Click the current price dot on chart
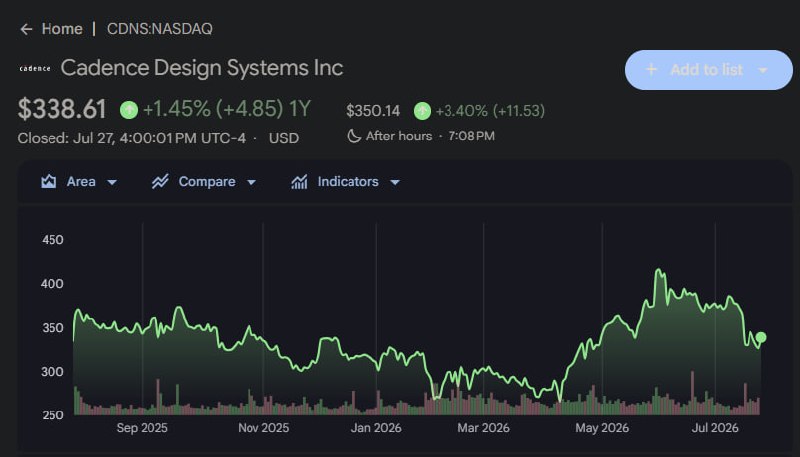800x457 pixels. tap(761, 337)
